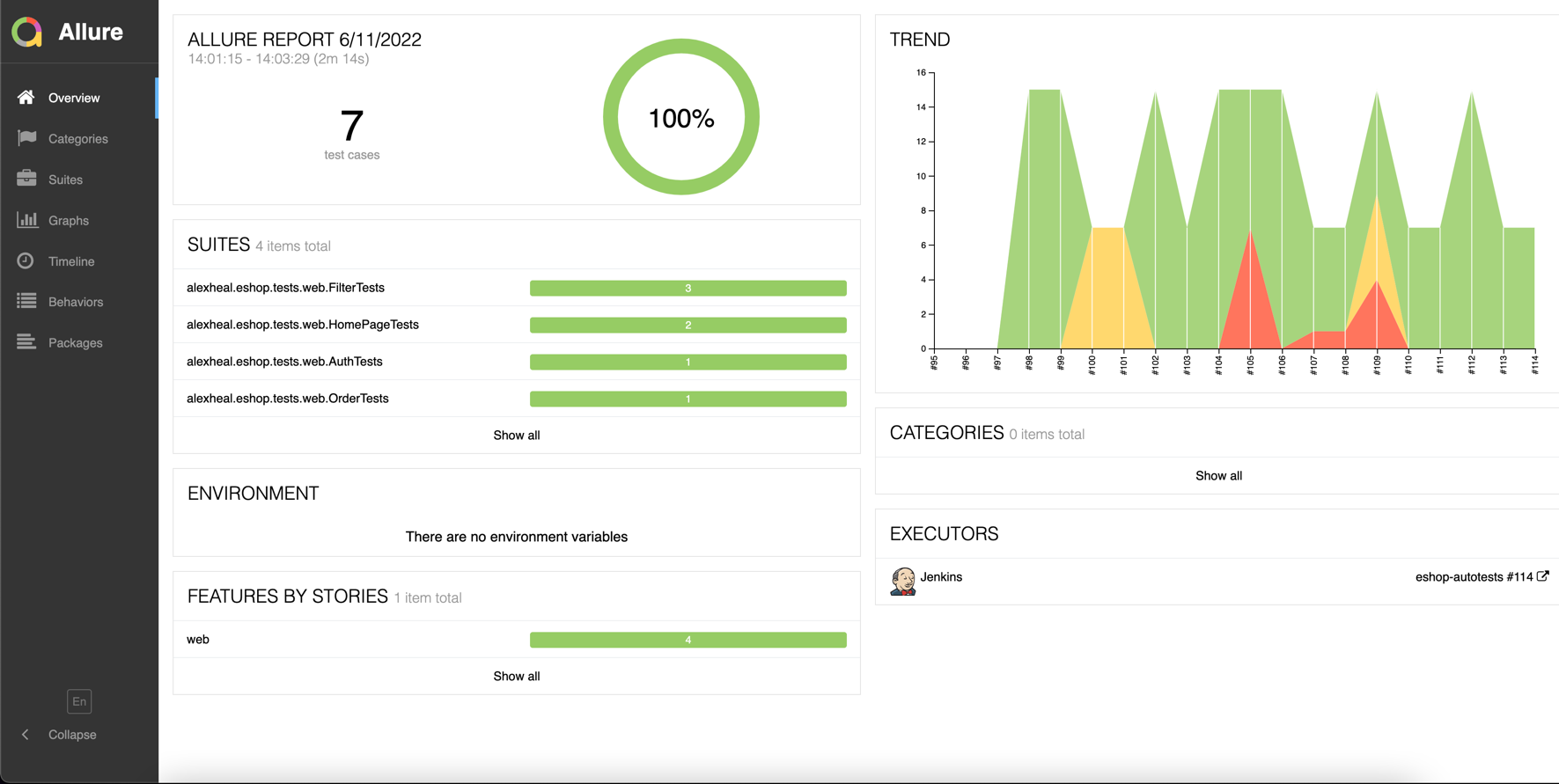The image size is (1559, 784).
Task: Open the Categories menu label
Action: 78,139
